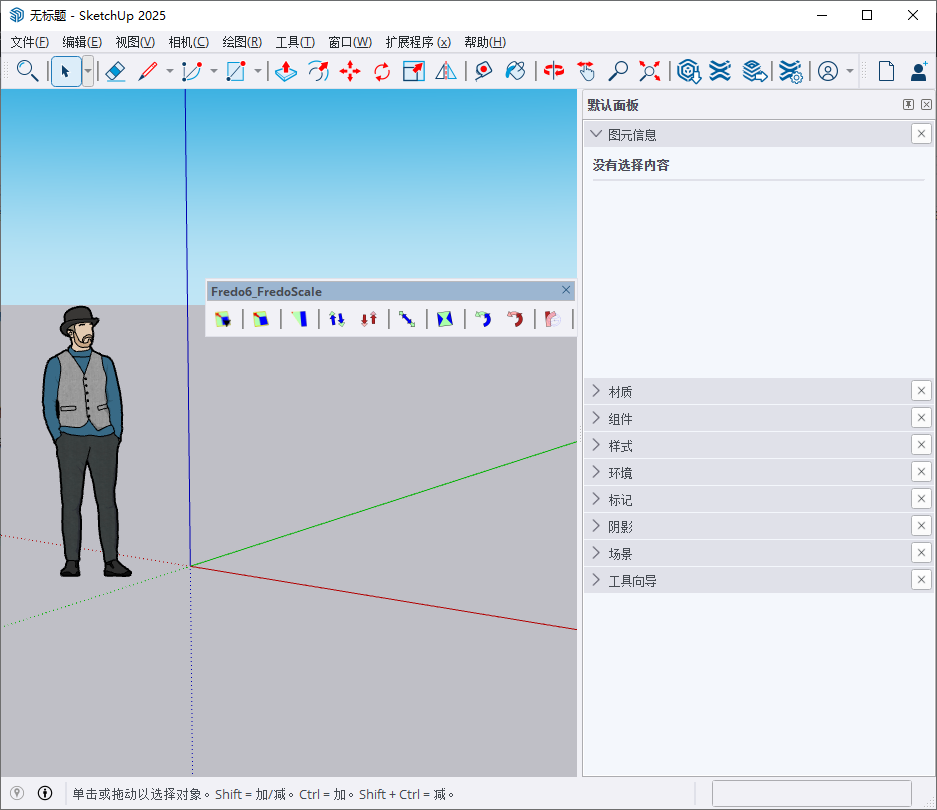Select the Eraser tool
This screenshot has height=810, width=937.
pos(116,71)
